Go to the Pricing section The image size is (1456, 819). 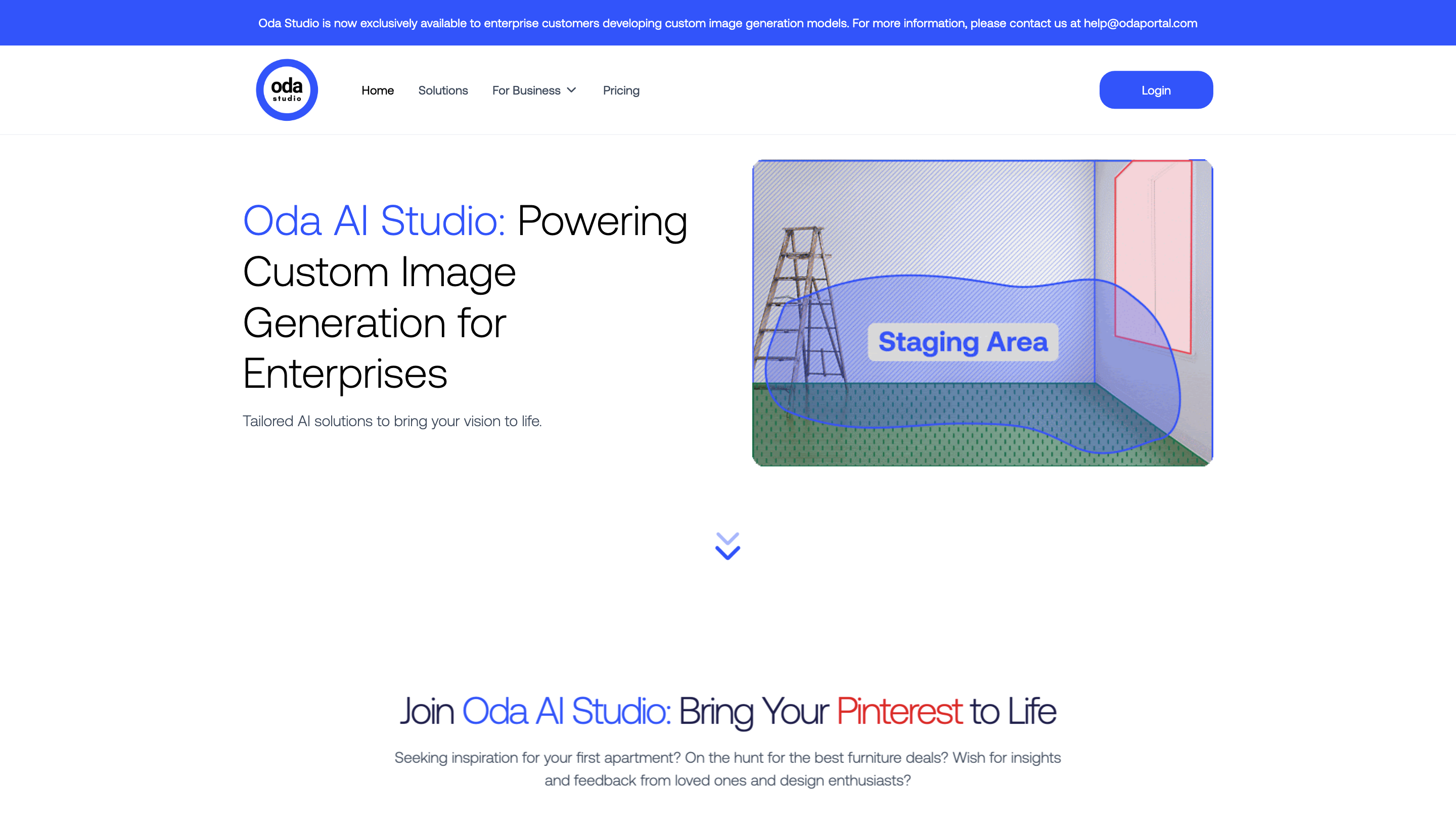[621, 90]
